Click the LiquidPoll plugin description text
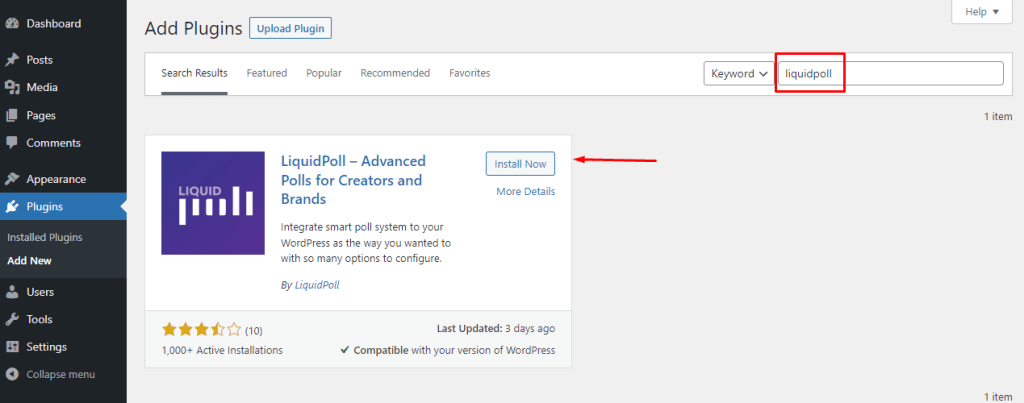Viewport: 1024px width, 403px height. pyautogui.click(x=366, y=243)
